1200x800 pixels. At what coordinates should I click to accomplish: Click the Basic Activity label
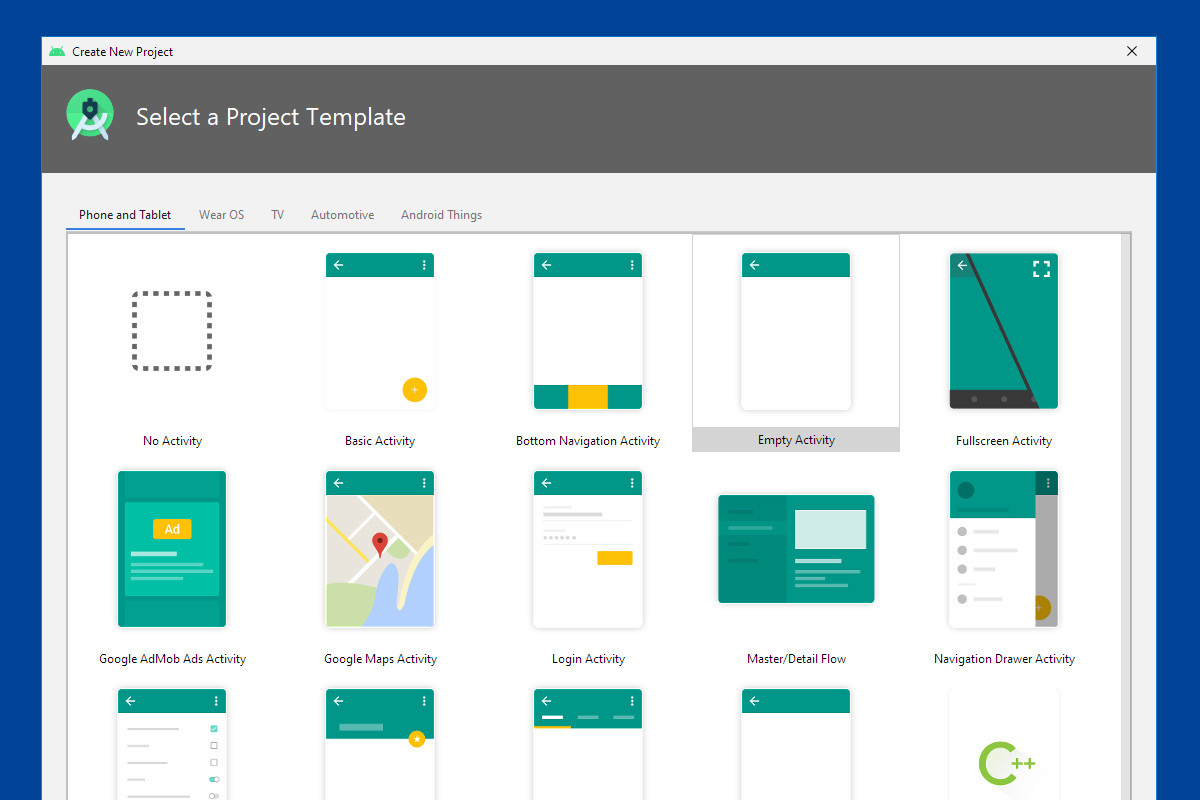(x=380, y=441)
